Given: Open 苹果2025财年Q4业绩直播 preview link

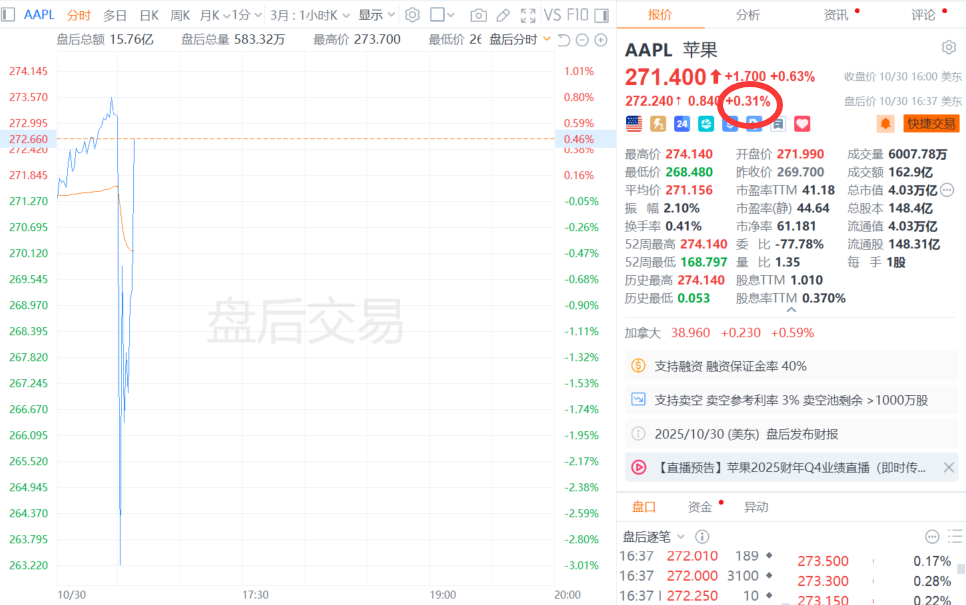Looking at the screenshot, I should coord(791,468).
